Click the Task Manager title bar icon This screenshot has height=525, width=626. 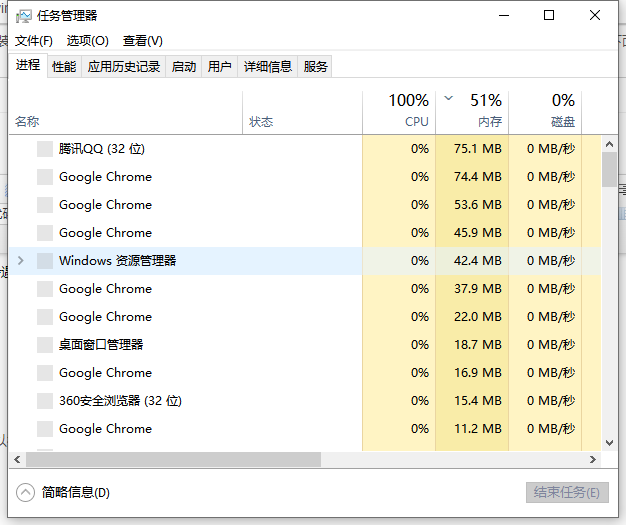[x=24, y=16]
